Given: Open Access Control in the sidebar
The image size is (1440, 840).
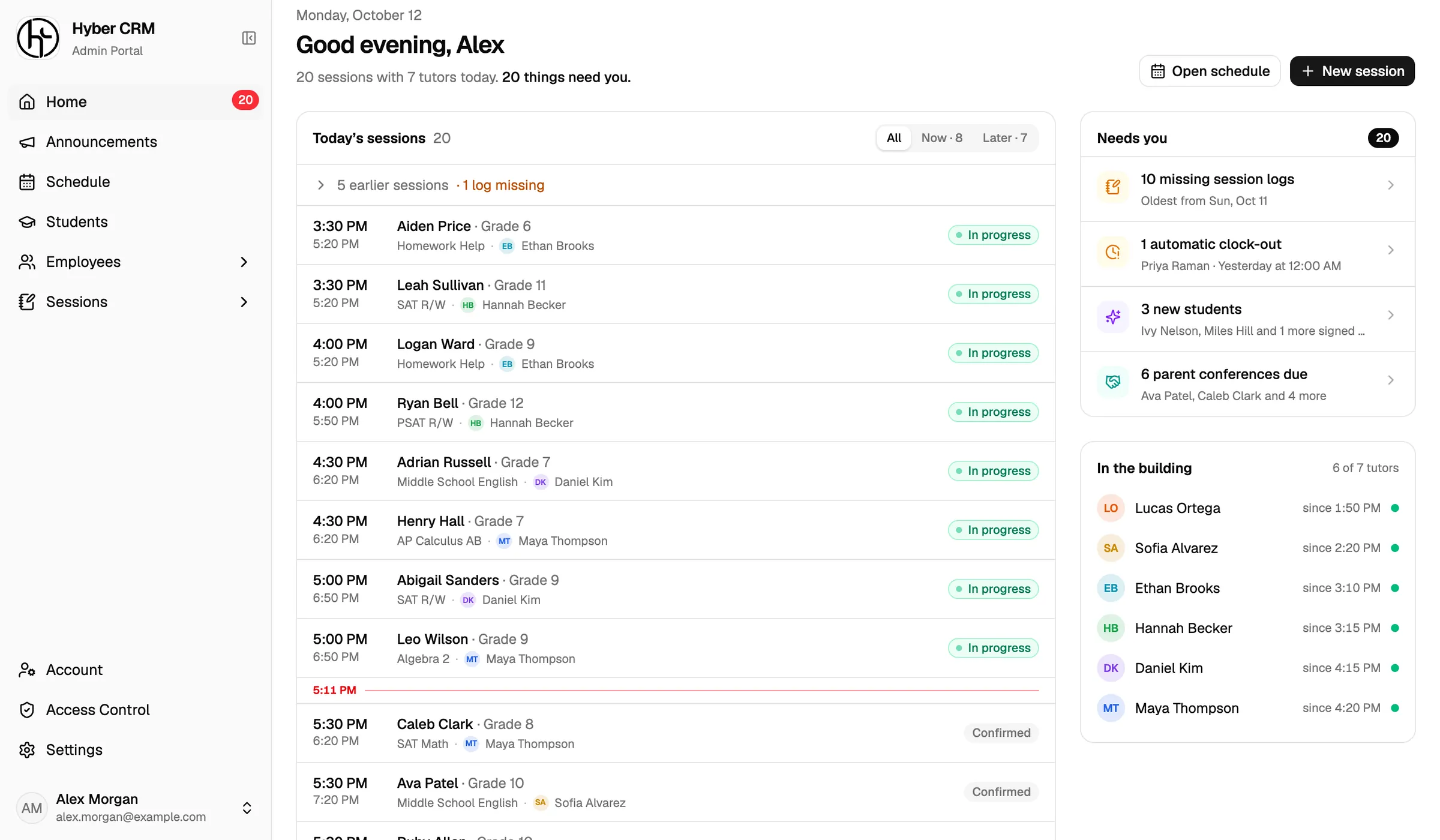Looking at the screenshot, I should coord(136,710).
